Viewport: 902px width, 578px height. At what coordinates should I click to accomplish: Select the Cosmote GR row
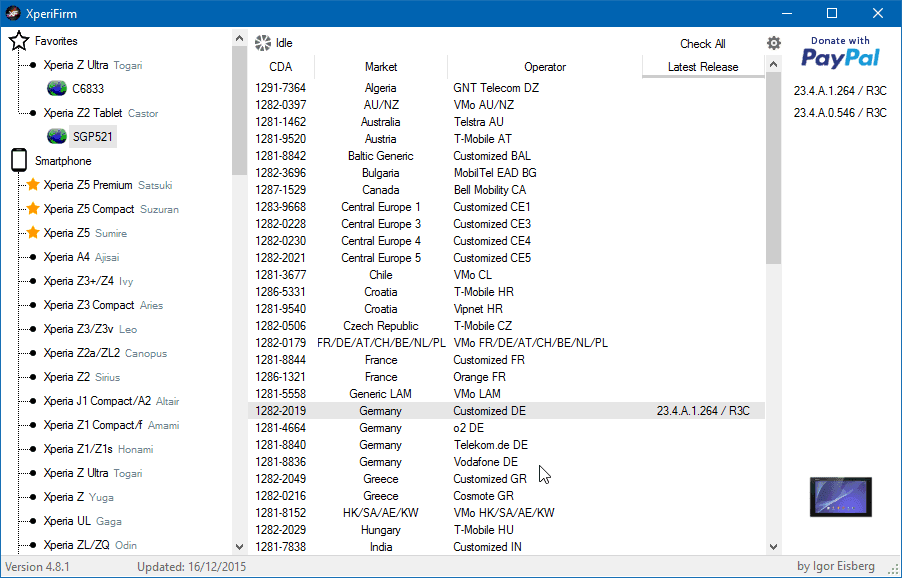click(x=506, y=496)
